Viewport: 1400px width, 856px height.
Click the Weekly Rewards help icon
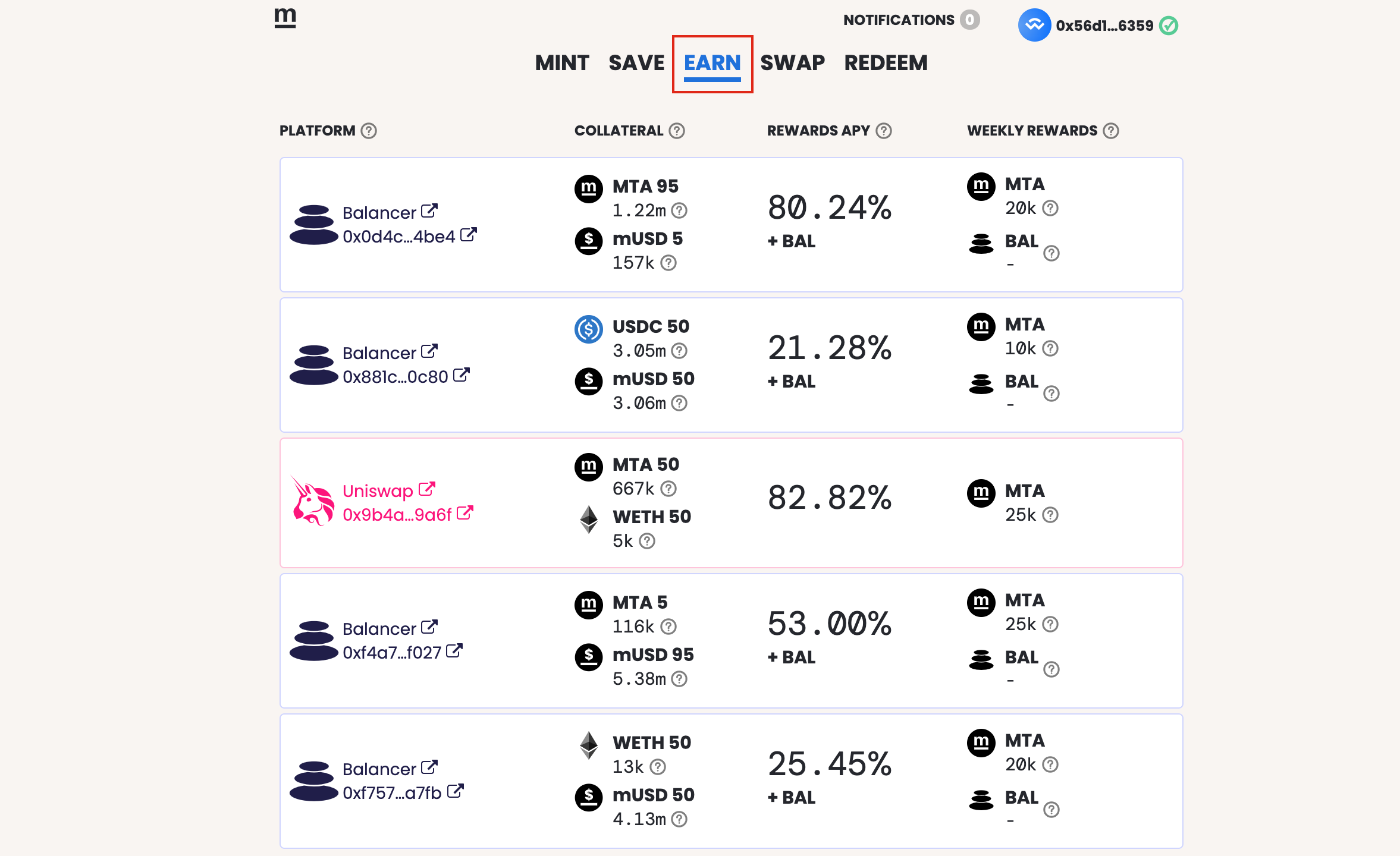[x=1111, y=131]
